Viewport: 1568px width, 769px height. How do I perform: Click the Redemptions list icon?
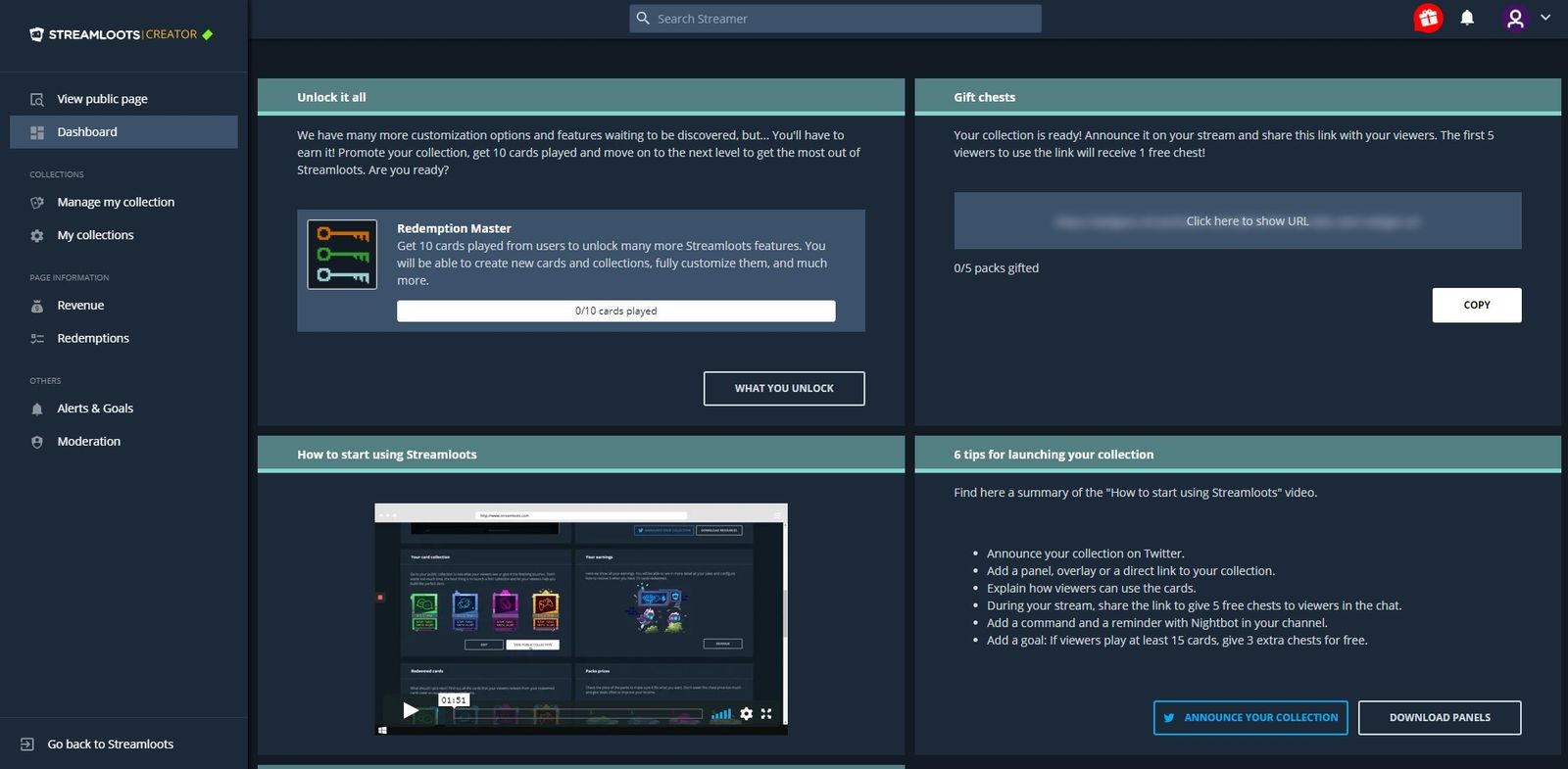click(37, 339)
